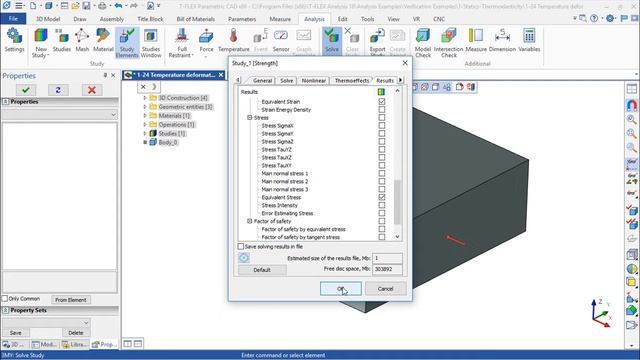This screenshot has width=640, height=360.
Task: Expand Studies node in tree
Action: pyautogui.click(x=145, y=133)
